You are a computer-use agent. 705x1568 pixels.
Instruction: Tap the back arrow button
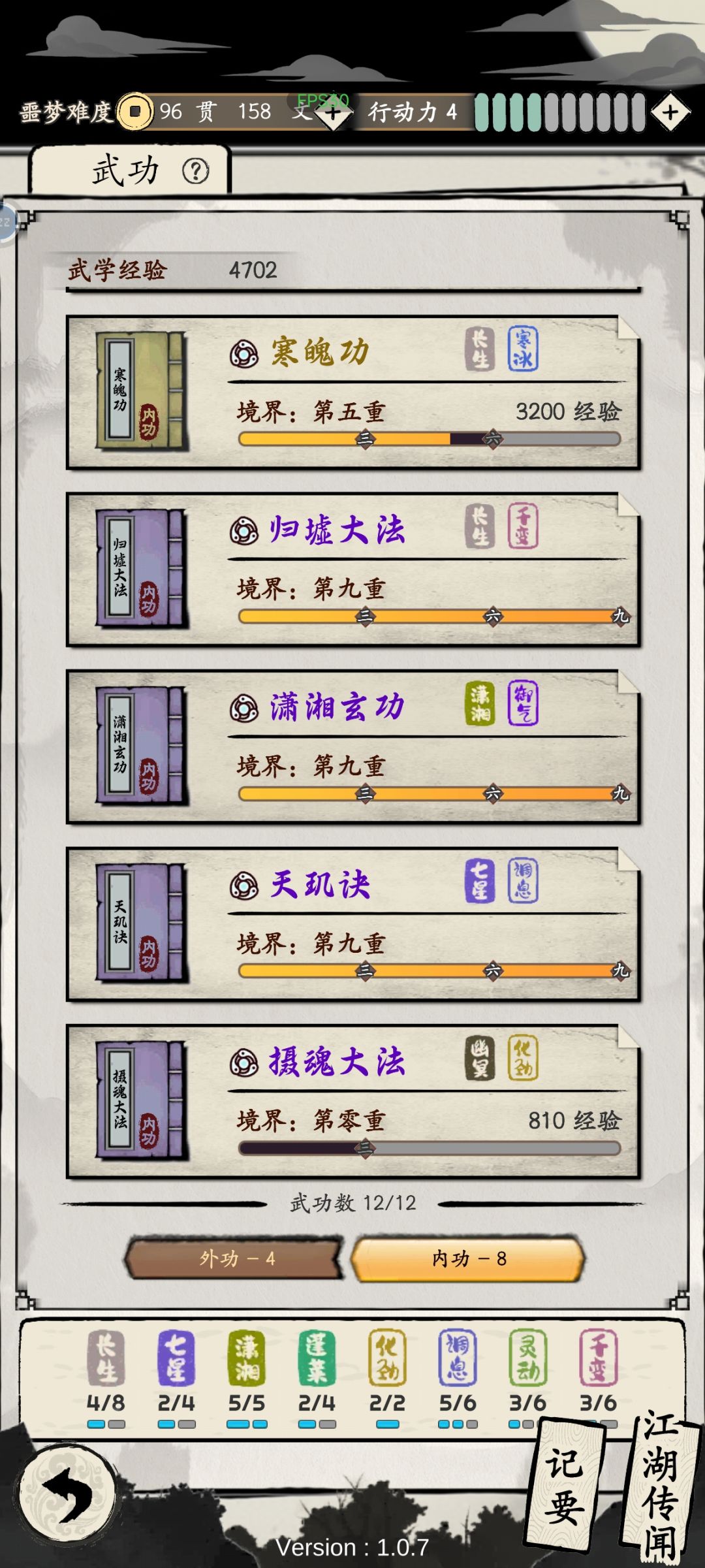point(67,1494)
